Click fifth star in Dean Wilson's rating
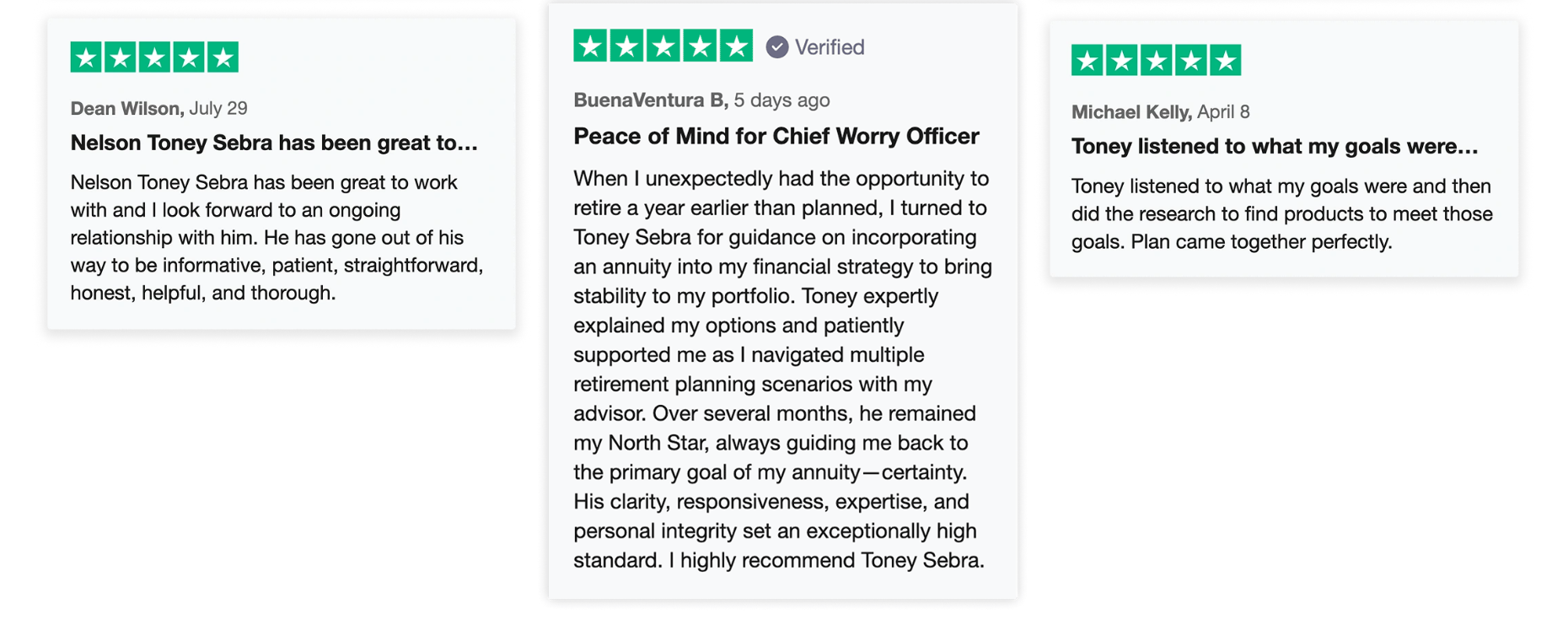 [223, 57]
